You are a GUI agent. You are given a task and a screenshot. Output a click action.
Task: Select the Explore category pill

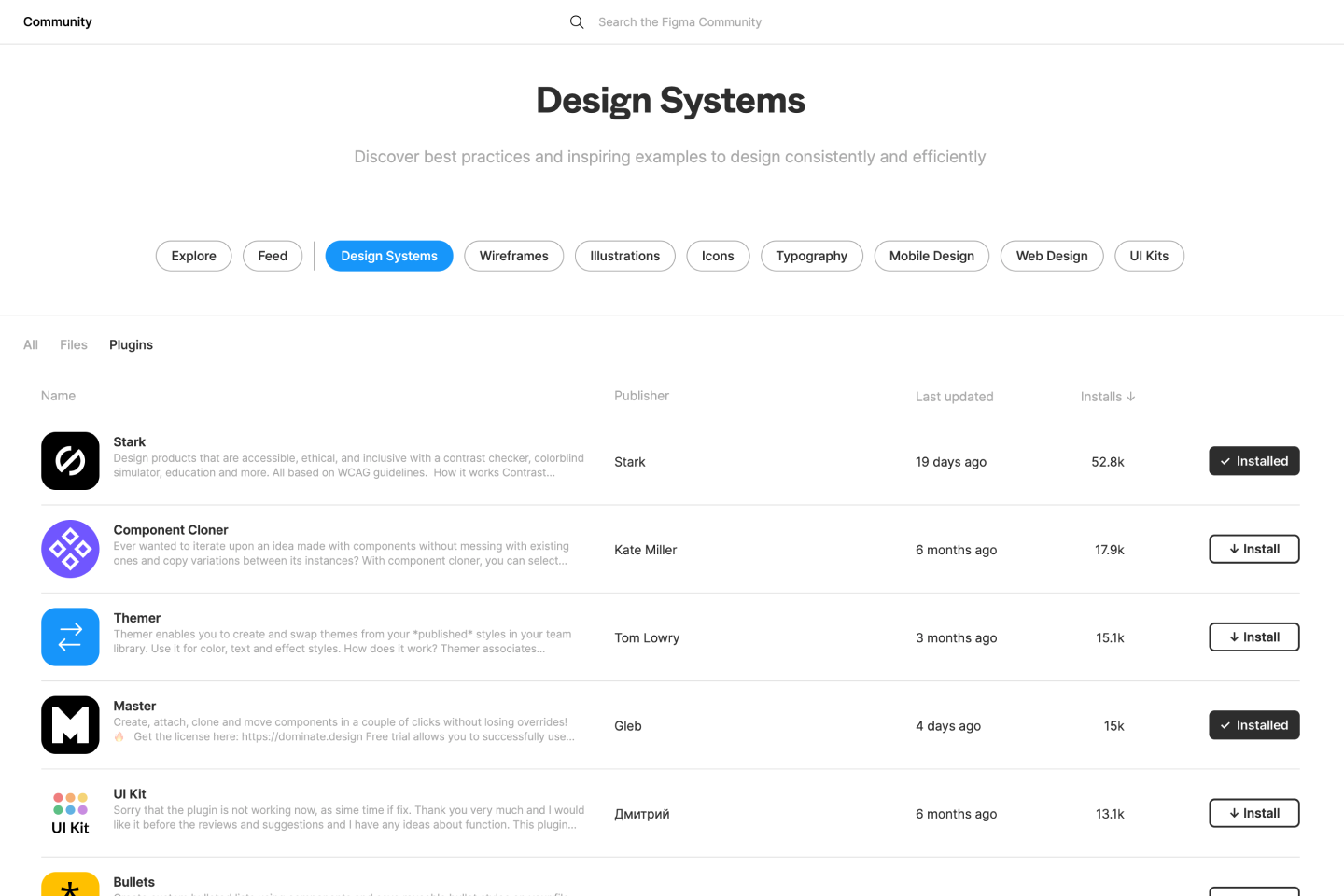point(193,256)
